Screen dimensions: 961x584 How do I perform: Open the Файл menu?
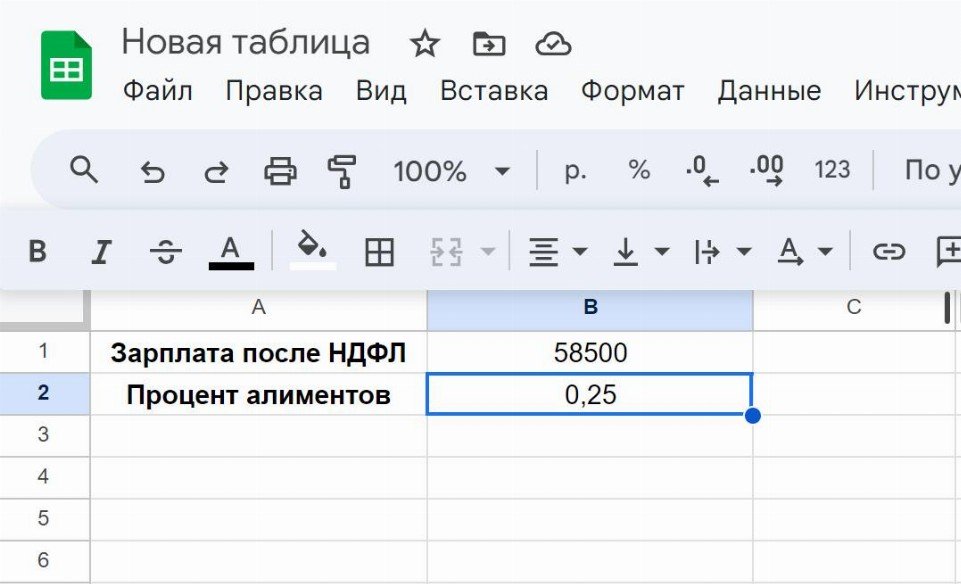157,91
